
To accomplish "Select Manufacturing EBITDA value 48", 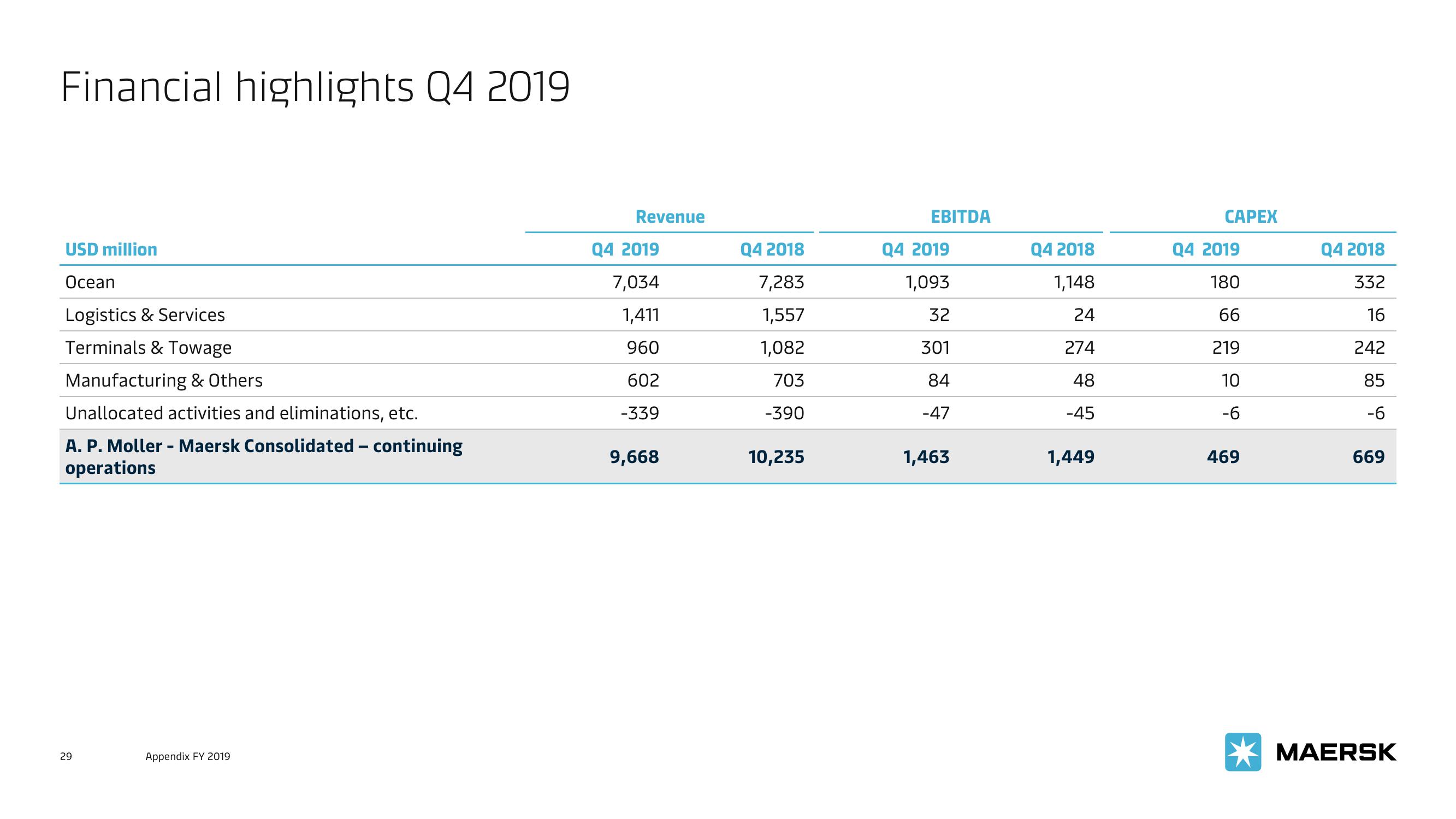I will pos(1084,381).
